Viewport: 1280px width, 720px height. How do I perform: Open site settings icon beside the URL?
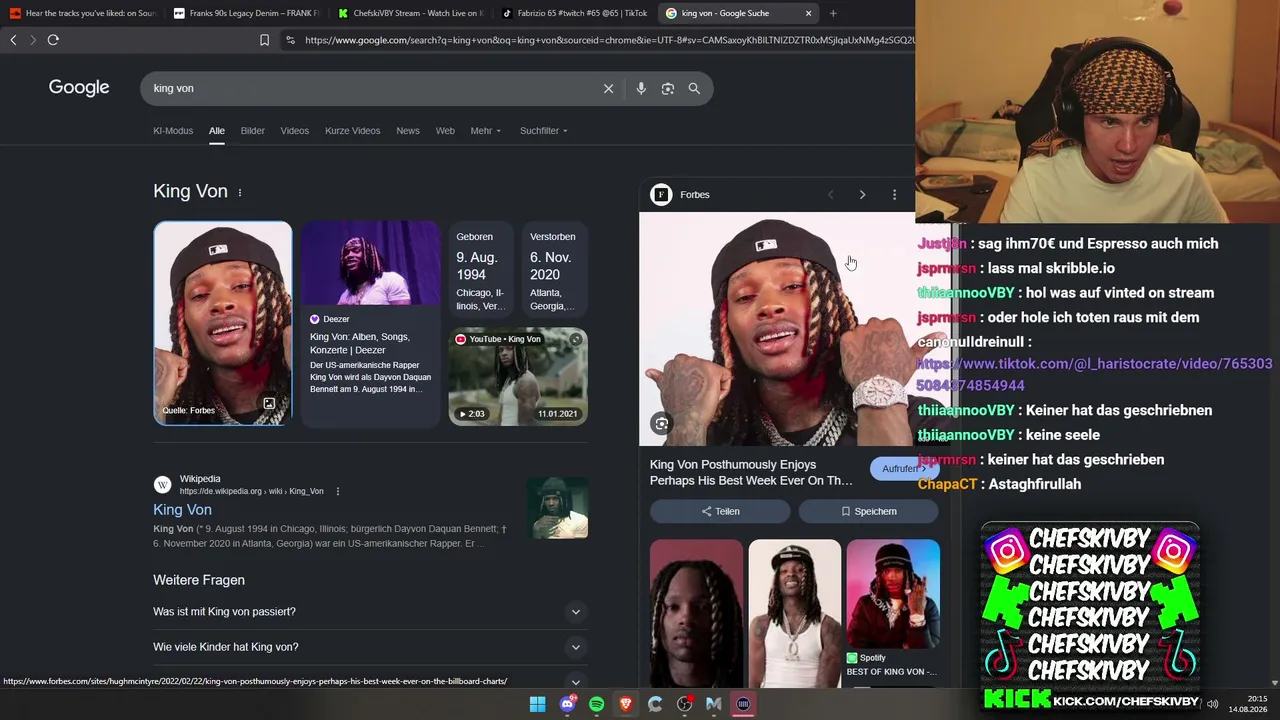pos(290,40)
